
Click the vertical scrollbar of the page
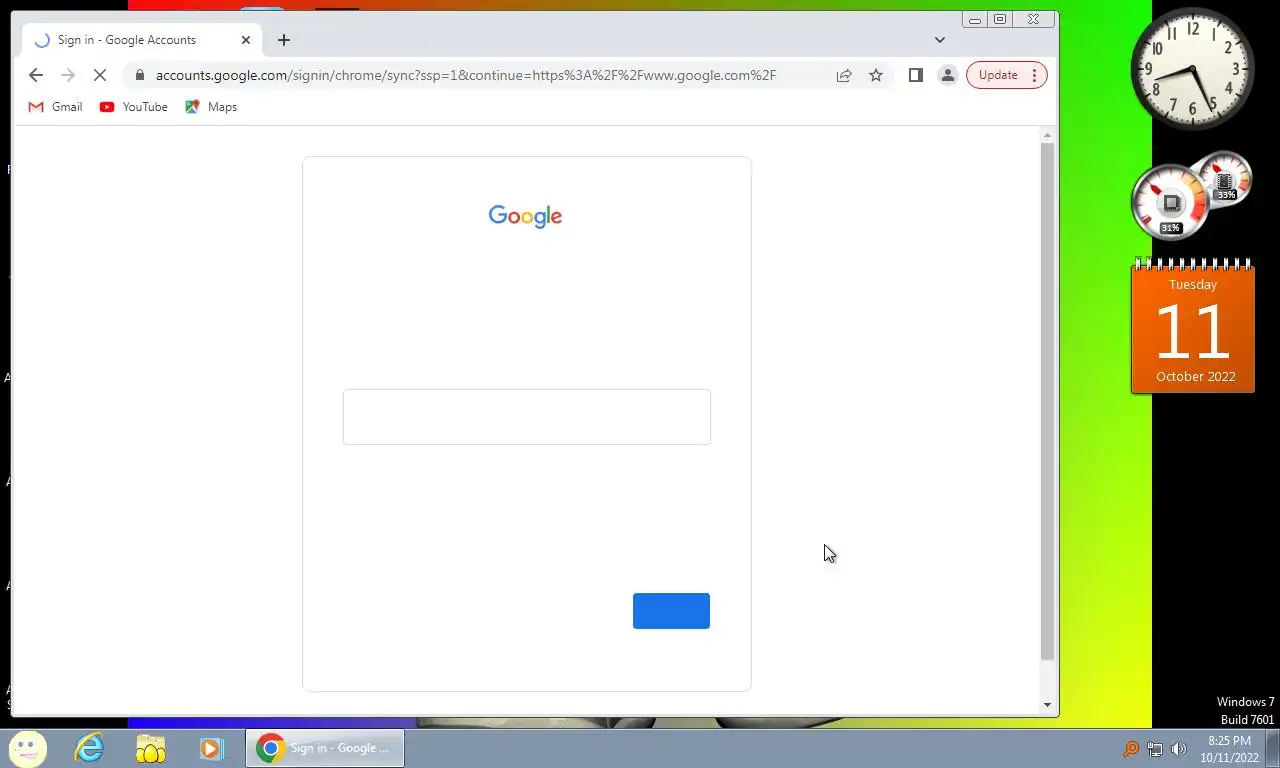tap(1048, 400)
